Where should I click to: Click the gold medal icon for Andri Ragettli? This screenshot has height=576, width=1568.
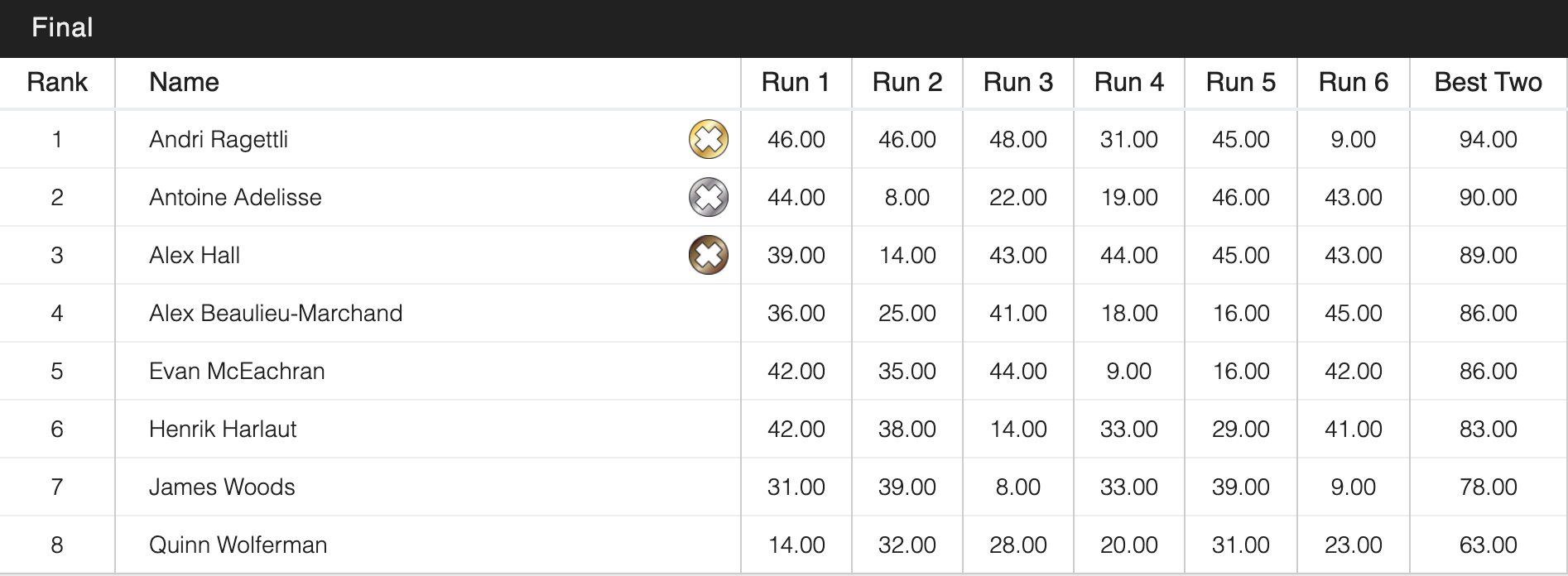[x=708, y=139]
